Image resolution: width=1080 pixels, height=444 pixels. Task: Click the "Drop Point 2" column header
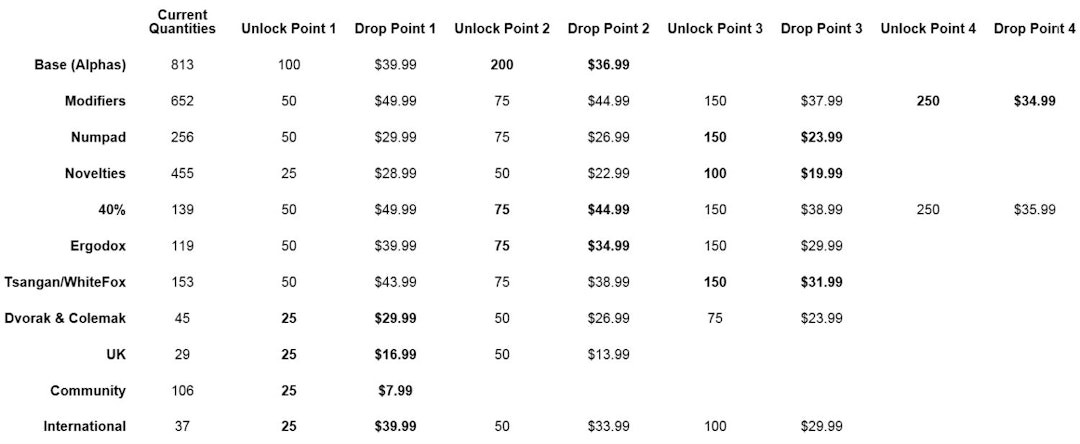(608, 29)
